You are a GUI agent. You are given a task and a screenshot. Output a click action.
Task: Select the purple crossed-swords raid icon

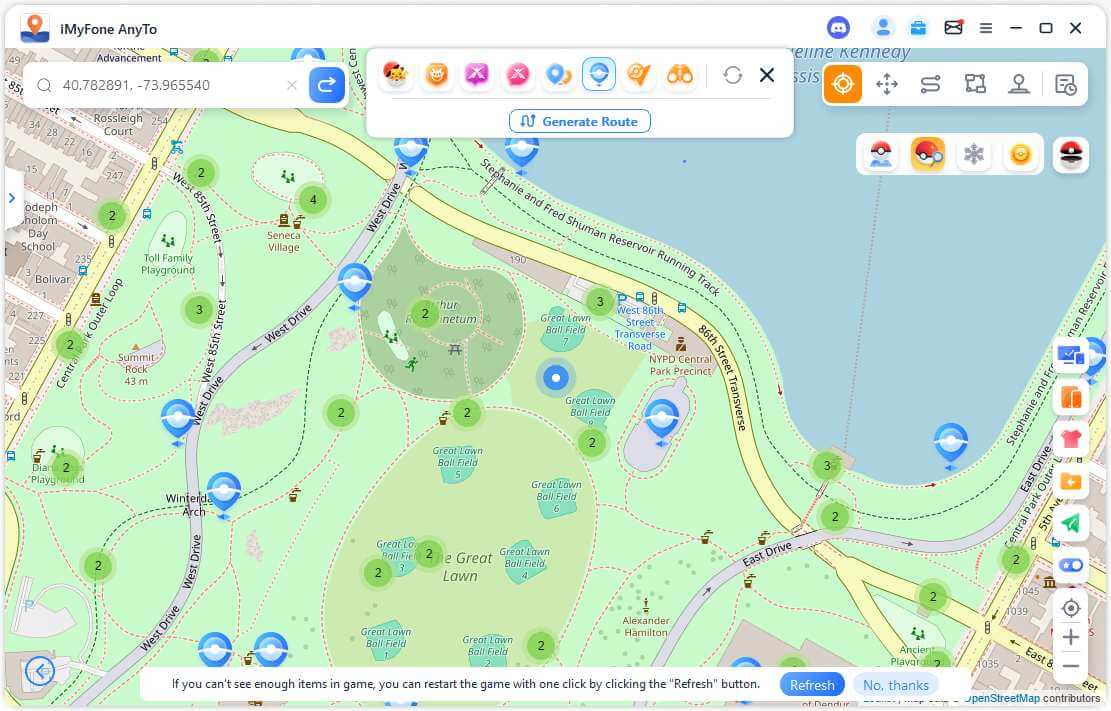click(477, 74)
